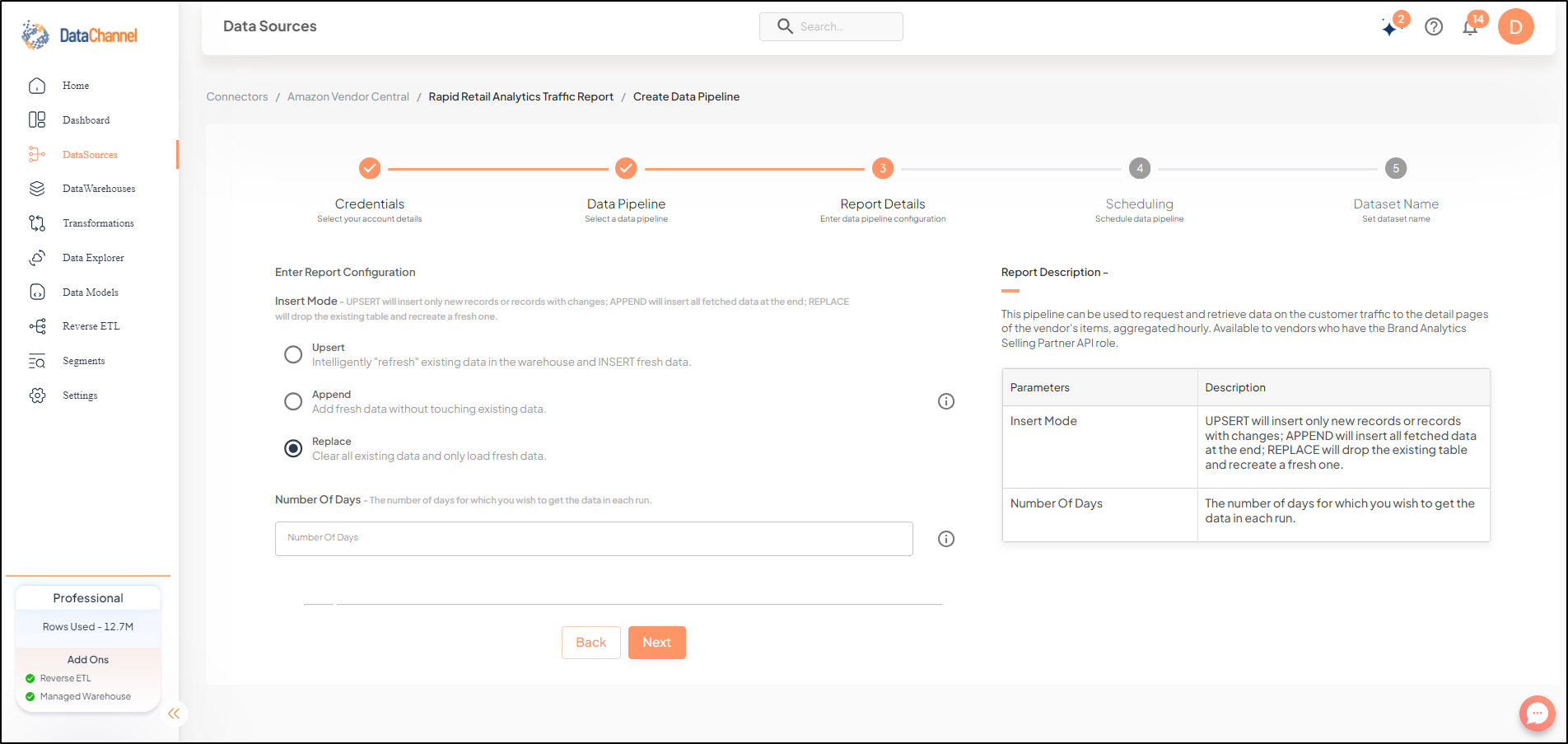Click step 5 Dataset Name circle
The image size is (1568, 744).
(1396, 168)
